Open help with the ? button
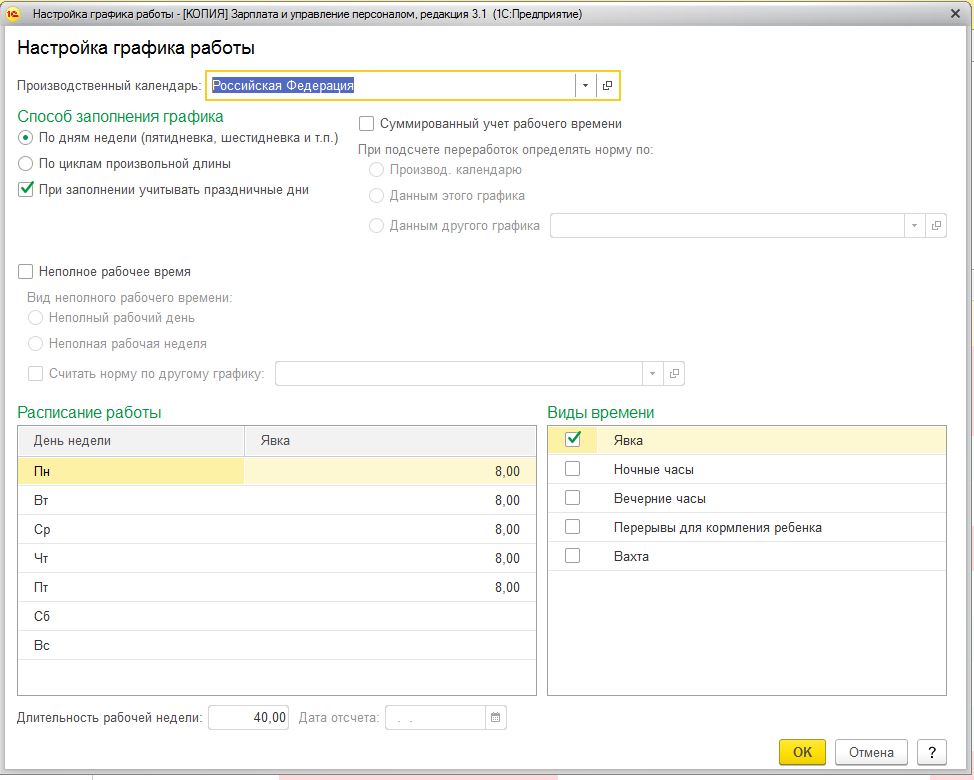Image resolution: width=974 pixels, height=780 pixels. [x=932, y=752]
